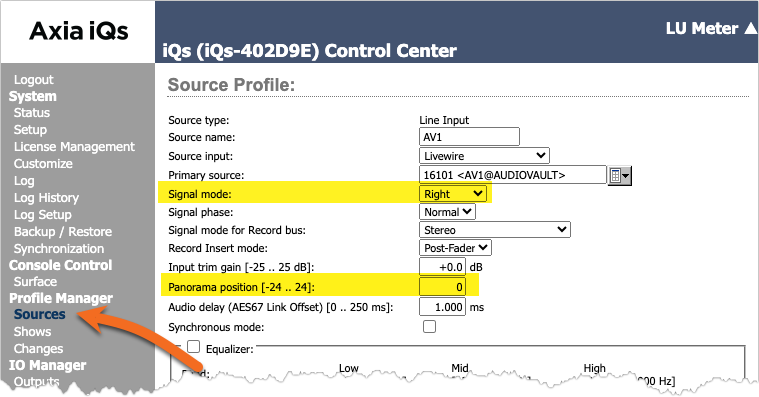This screenshot has height=397, width=759.
Task: Click the Source name field containing AV1
Action: 469,137
